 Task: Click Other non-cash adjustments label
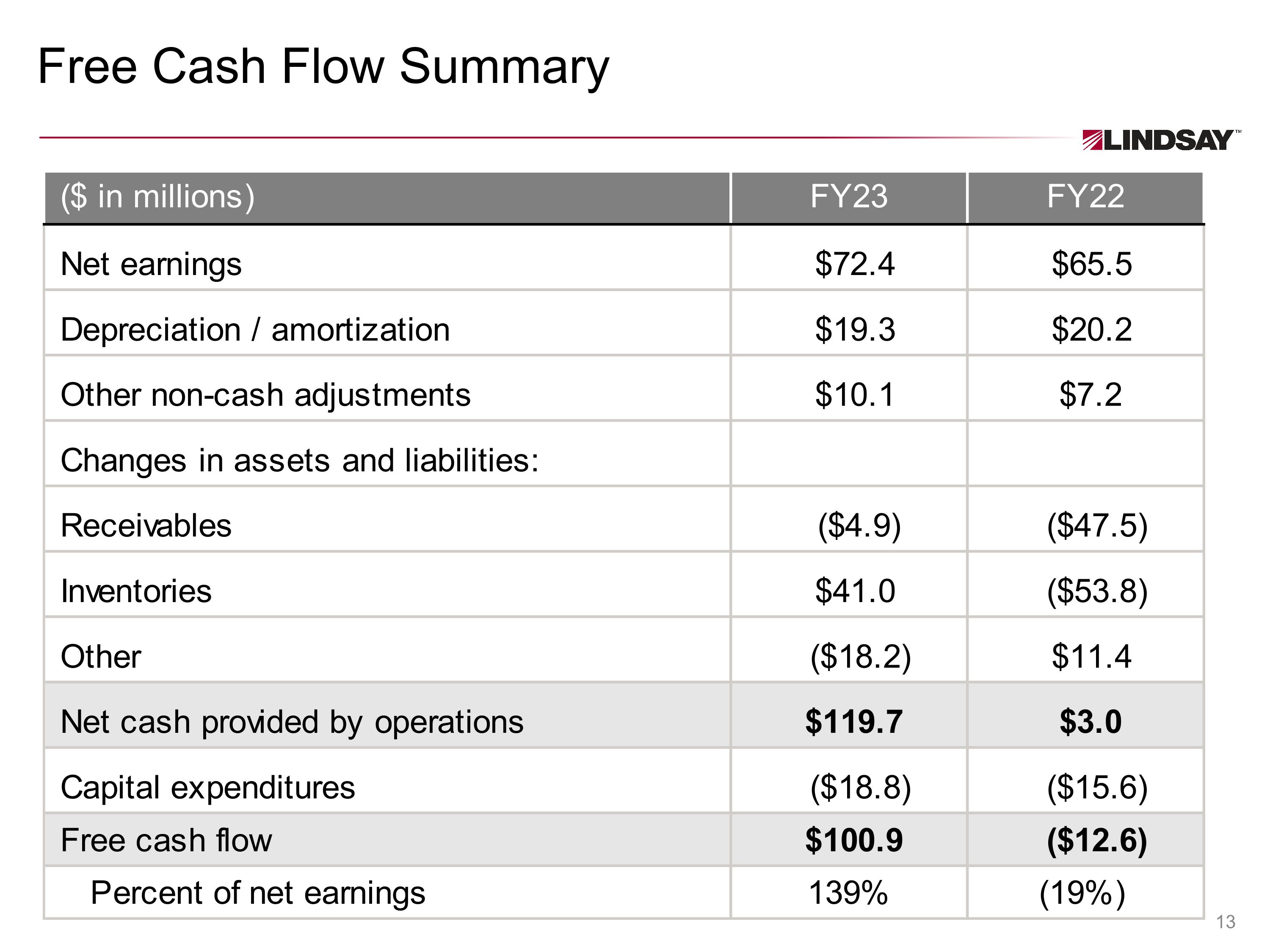[265, 395]
